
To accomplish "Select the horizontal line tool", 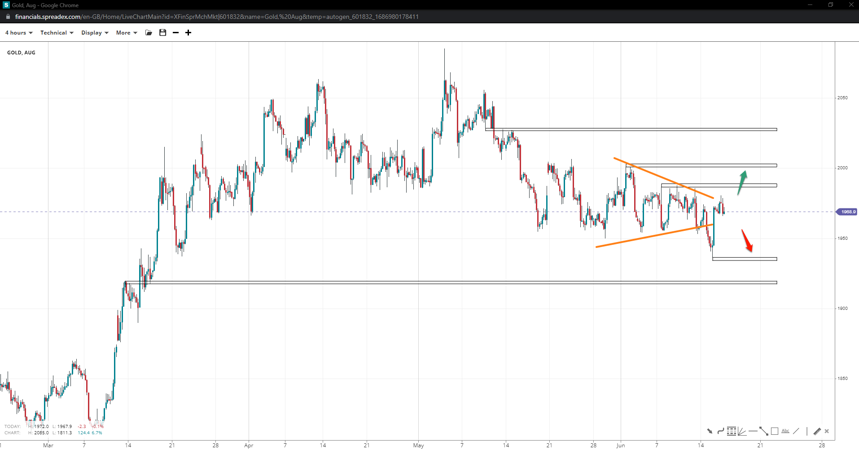I will (753, 431).
